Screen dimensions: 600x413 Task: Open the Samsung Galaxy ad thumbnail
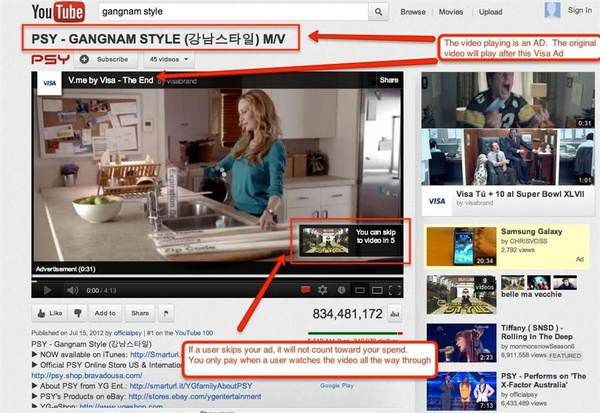461,246
